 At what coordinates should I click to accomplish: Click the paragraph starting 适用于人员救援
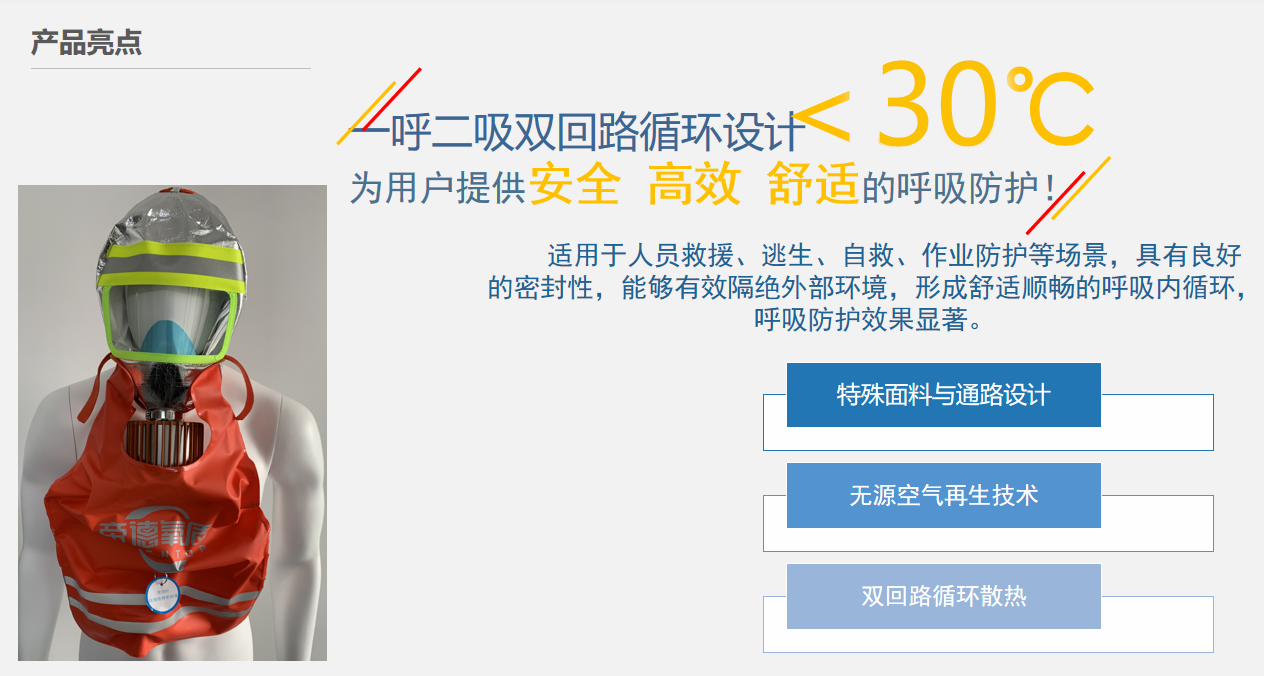tap(866, 286)
